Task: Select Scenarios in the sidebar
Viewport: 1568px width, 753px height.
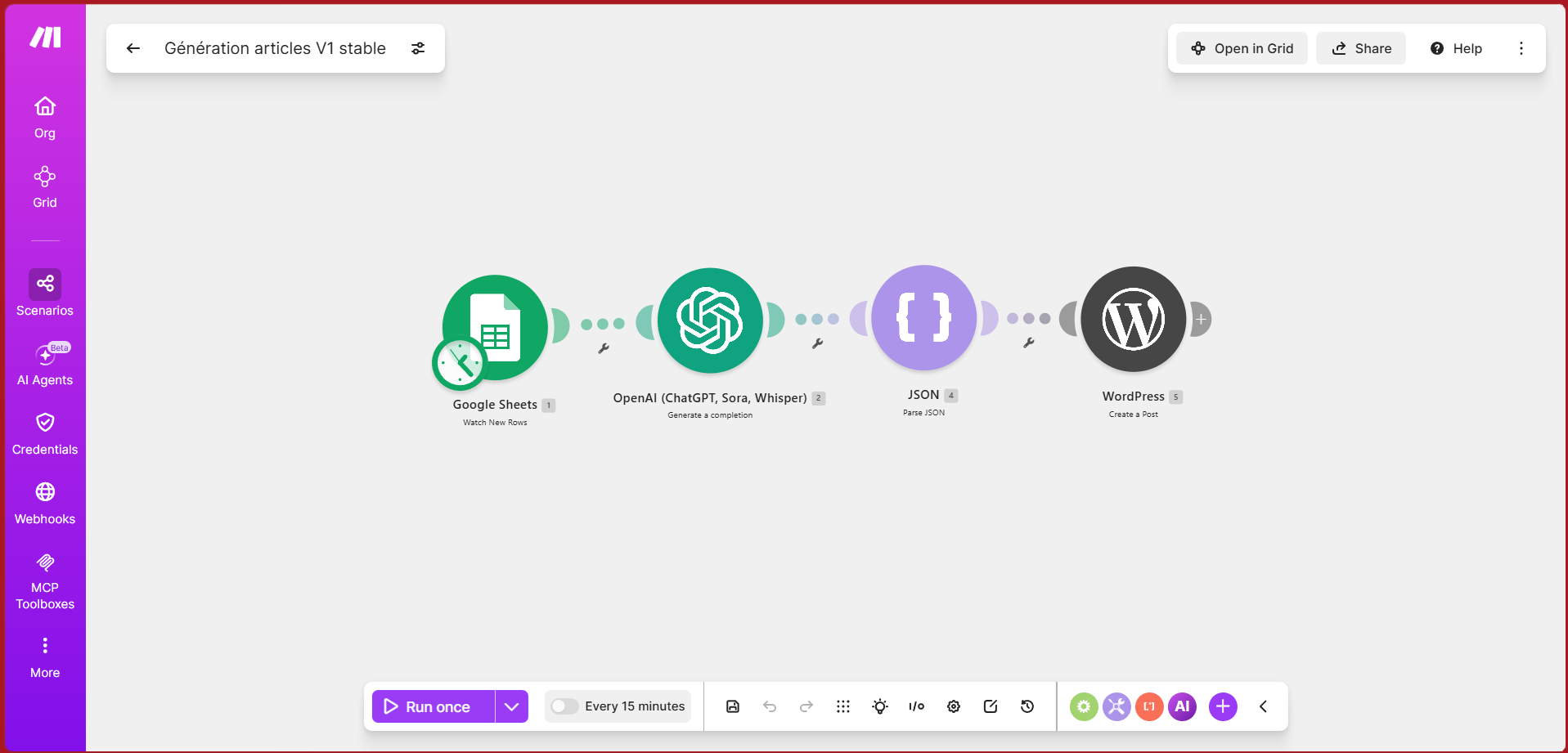Action: click(45, 294)
